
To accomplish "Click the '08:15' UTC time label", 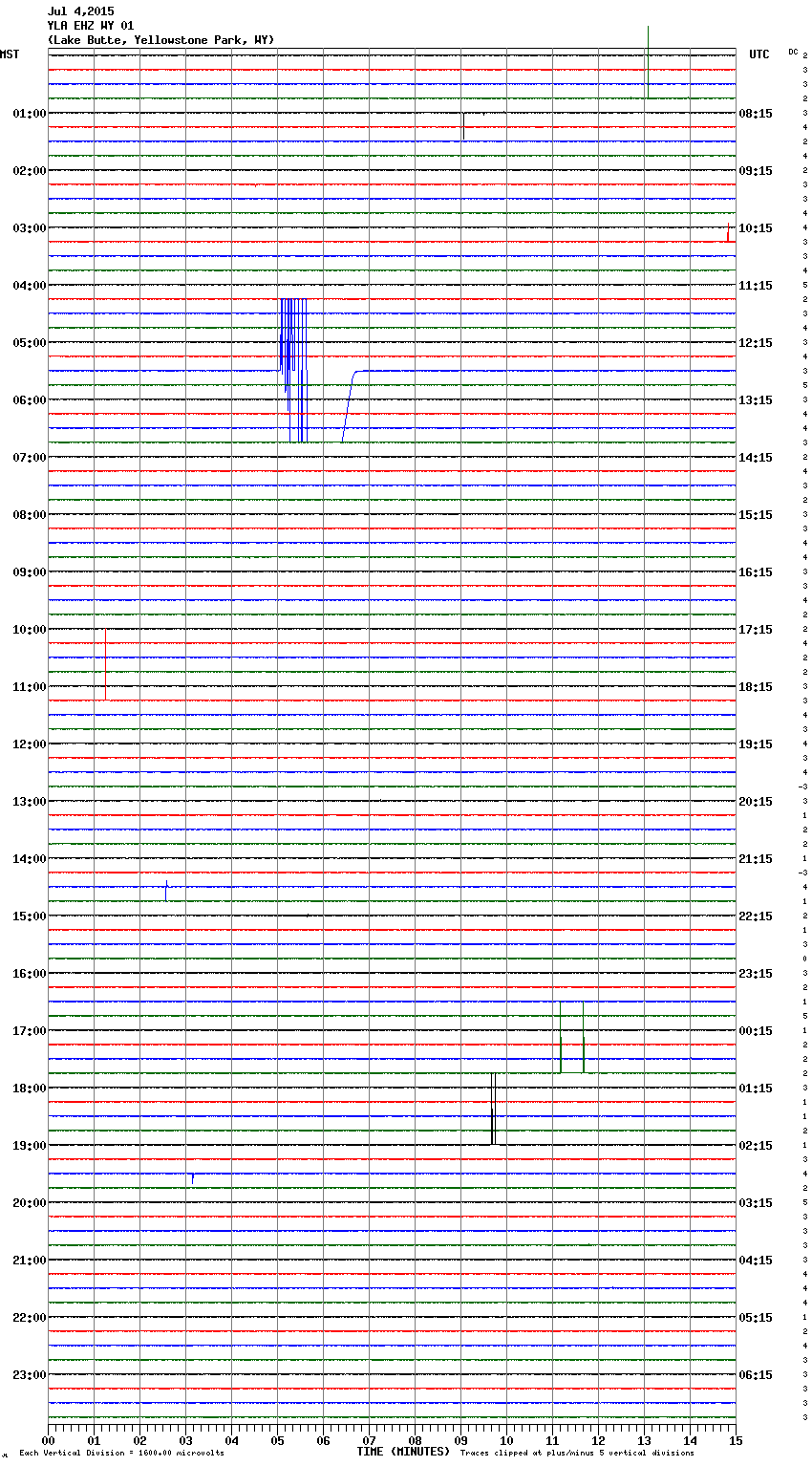I will tap(756, 114).
